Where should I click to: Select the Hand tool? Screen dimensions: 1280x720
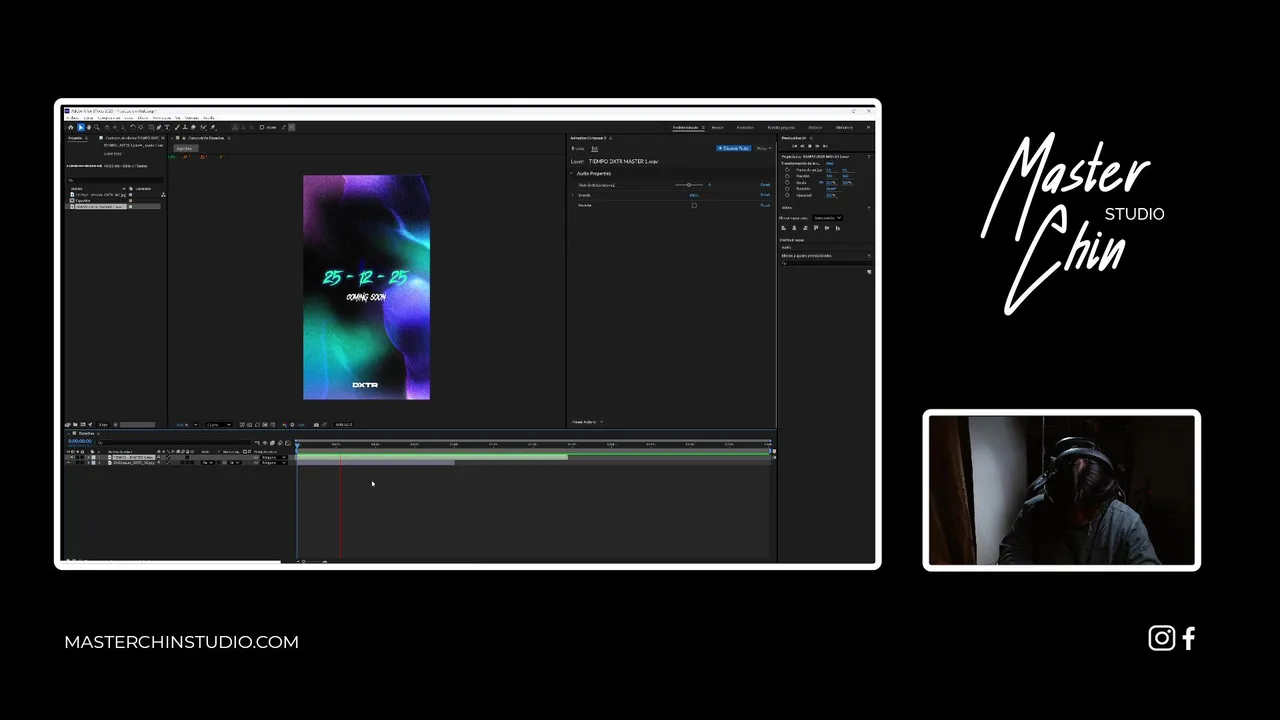tap(89, 127)
